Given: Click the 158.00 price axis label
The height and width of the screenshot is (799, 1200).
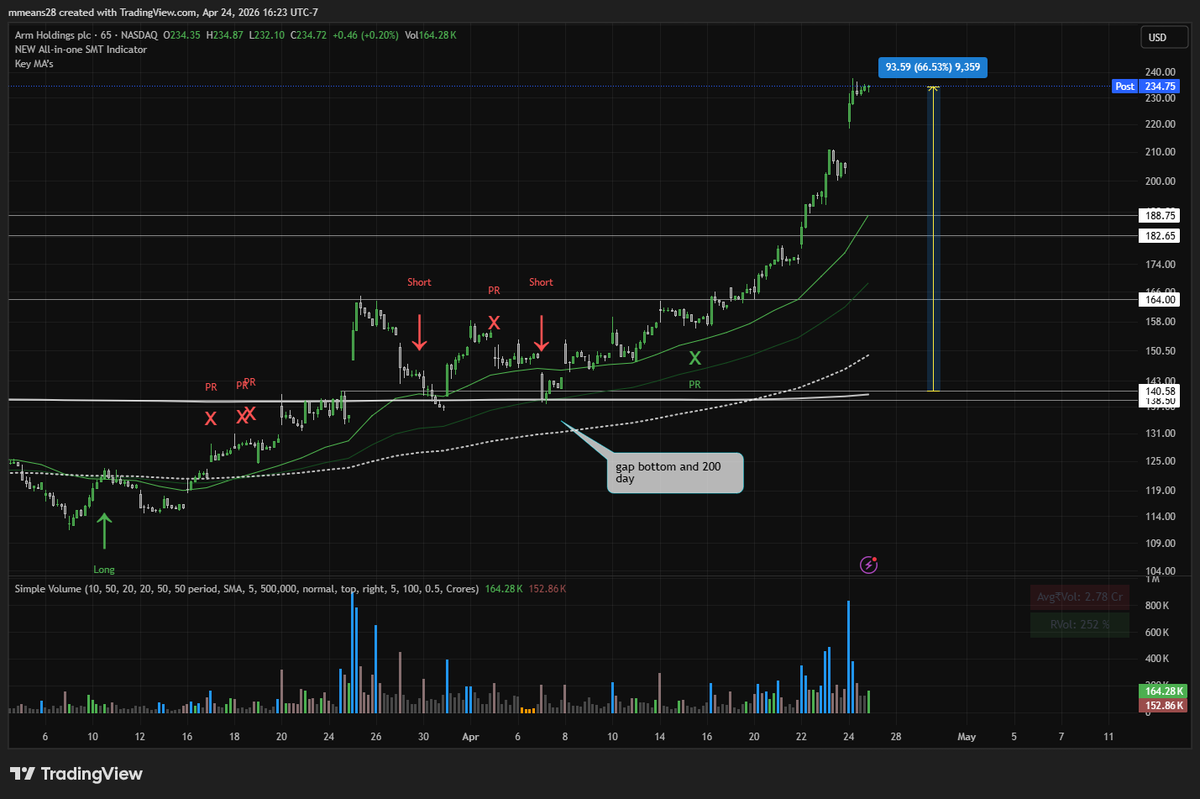Looking at the screenshot, I should 1160,321.
